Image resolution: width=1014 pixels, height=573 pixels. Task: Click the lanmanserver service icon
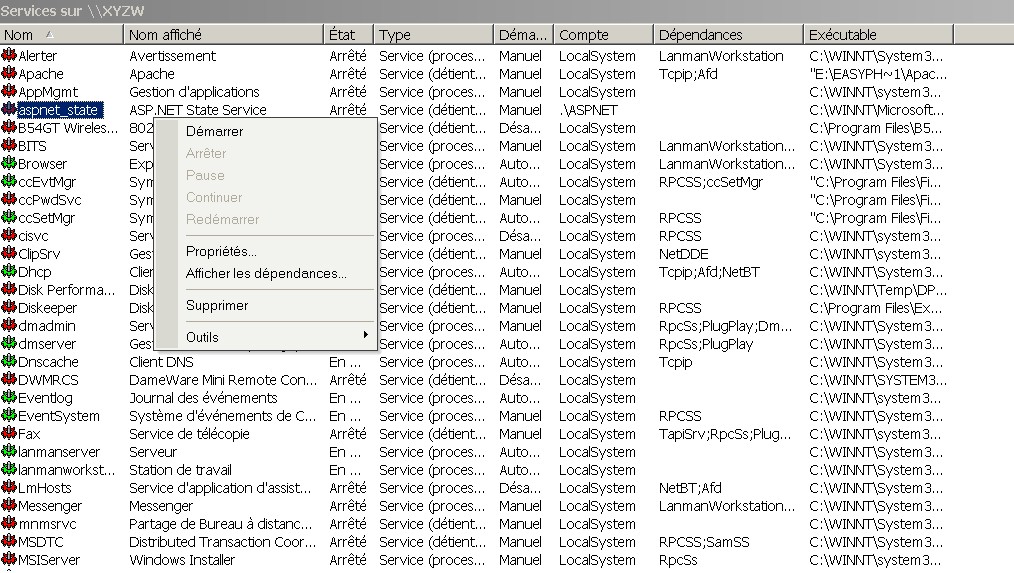click(x=9, y=451)
